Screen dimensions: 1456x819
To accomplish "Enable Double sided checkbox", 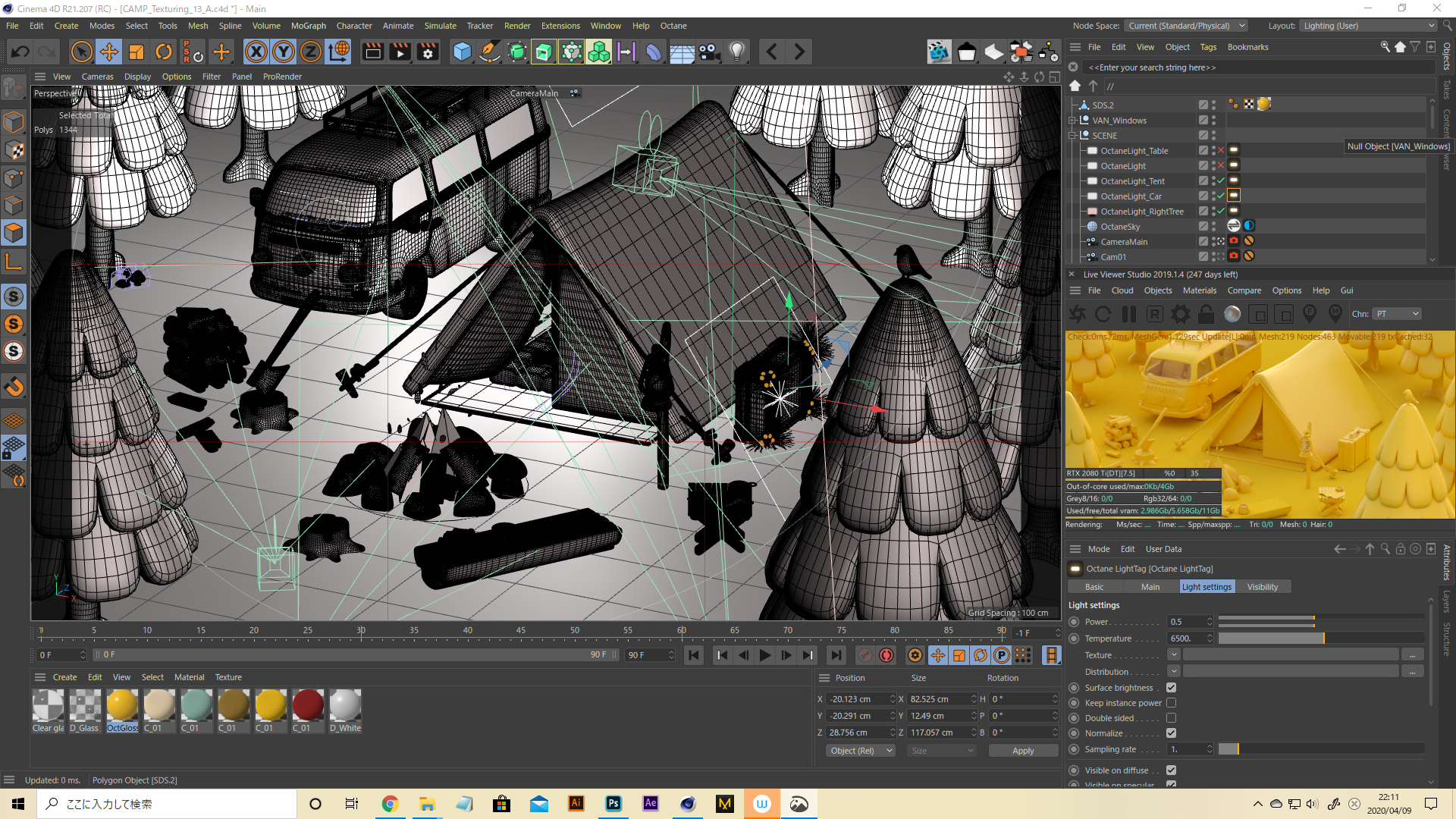I will coord(1171,718).
